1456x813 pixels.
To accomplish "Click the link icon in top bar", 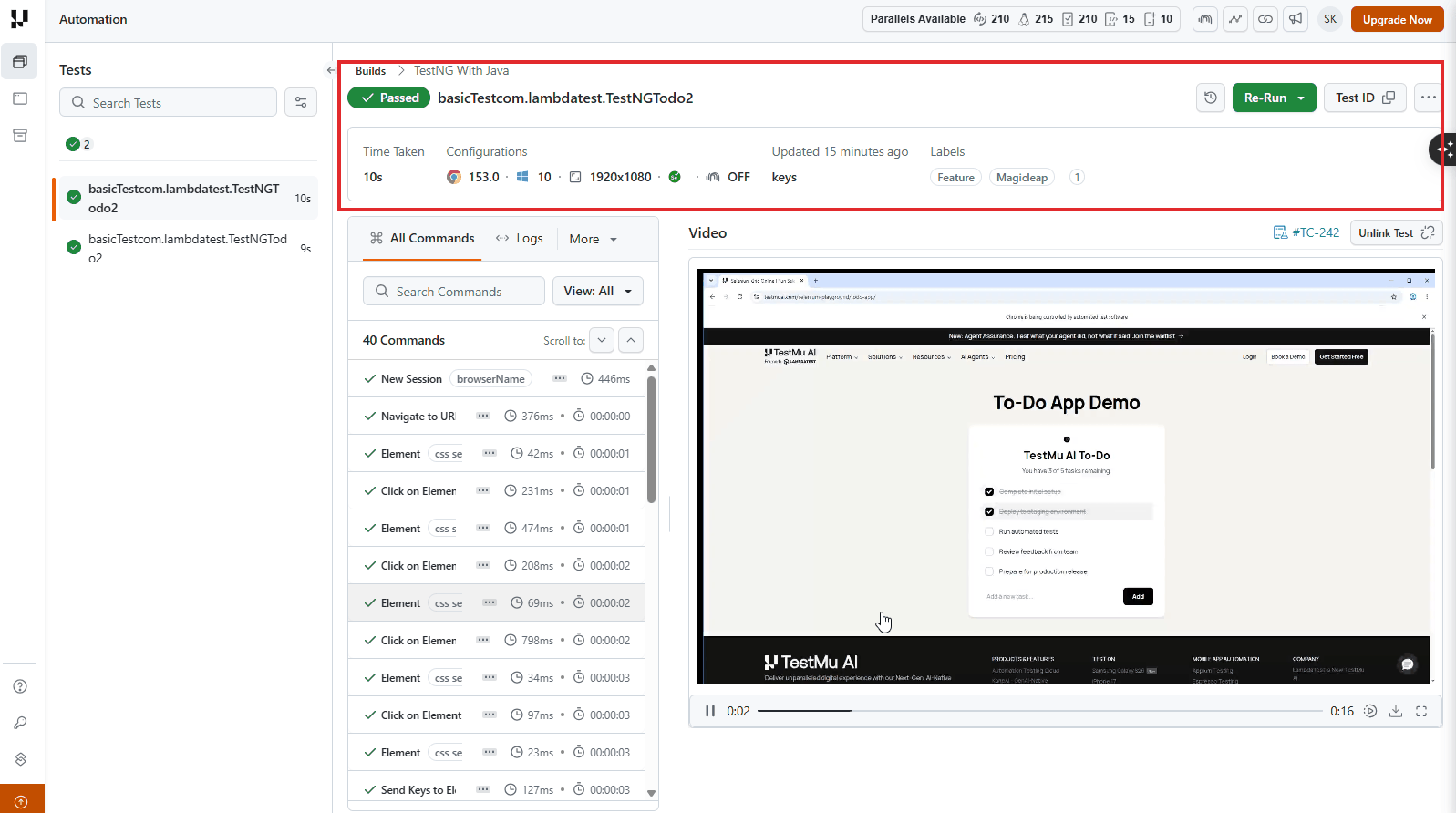I will [x=1265, y=19].
